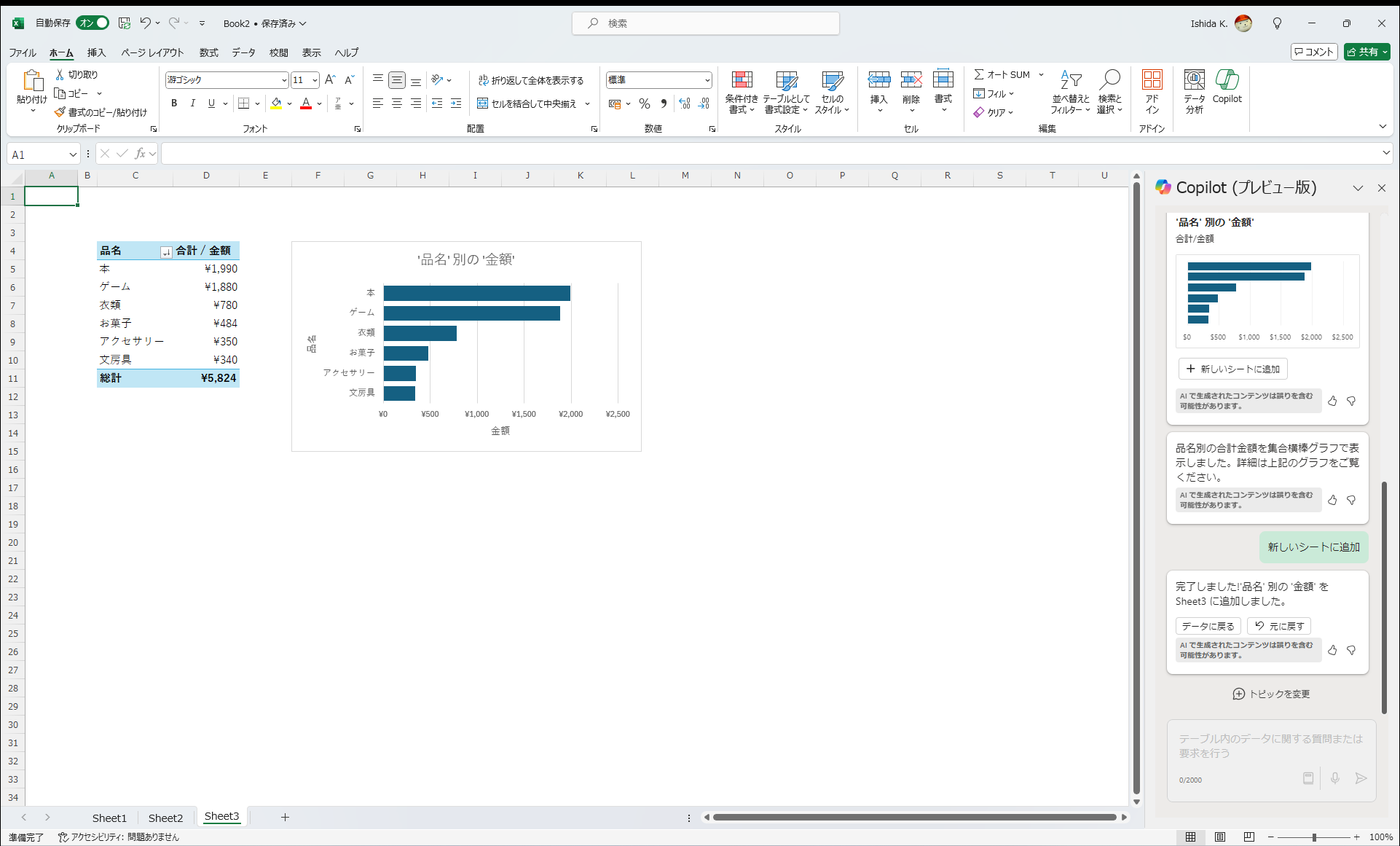1400x846 pixels.
Task: Click the Sort & Filter (並べ替えとフィルター) icon
Action: click(1070, 81)
